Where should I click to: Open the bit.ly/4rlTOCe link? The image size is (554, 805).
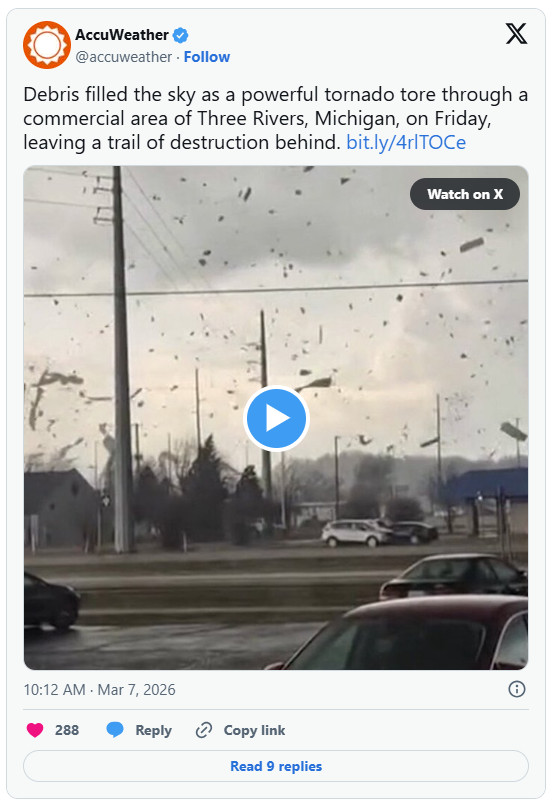pyautogui.click(x=406, y=142)
